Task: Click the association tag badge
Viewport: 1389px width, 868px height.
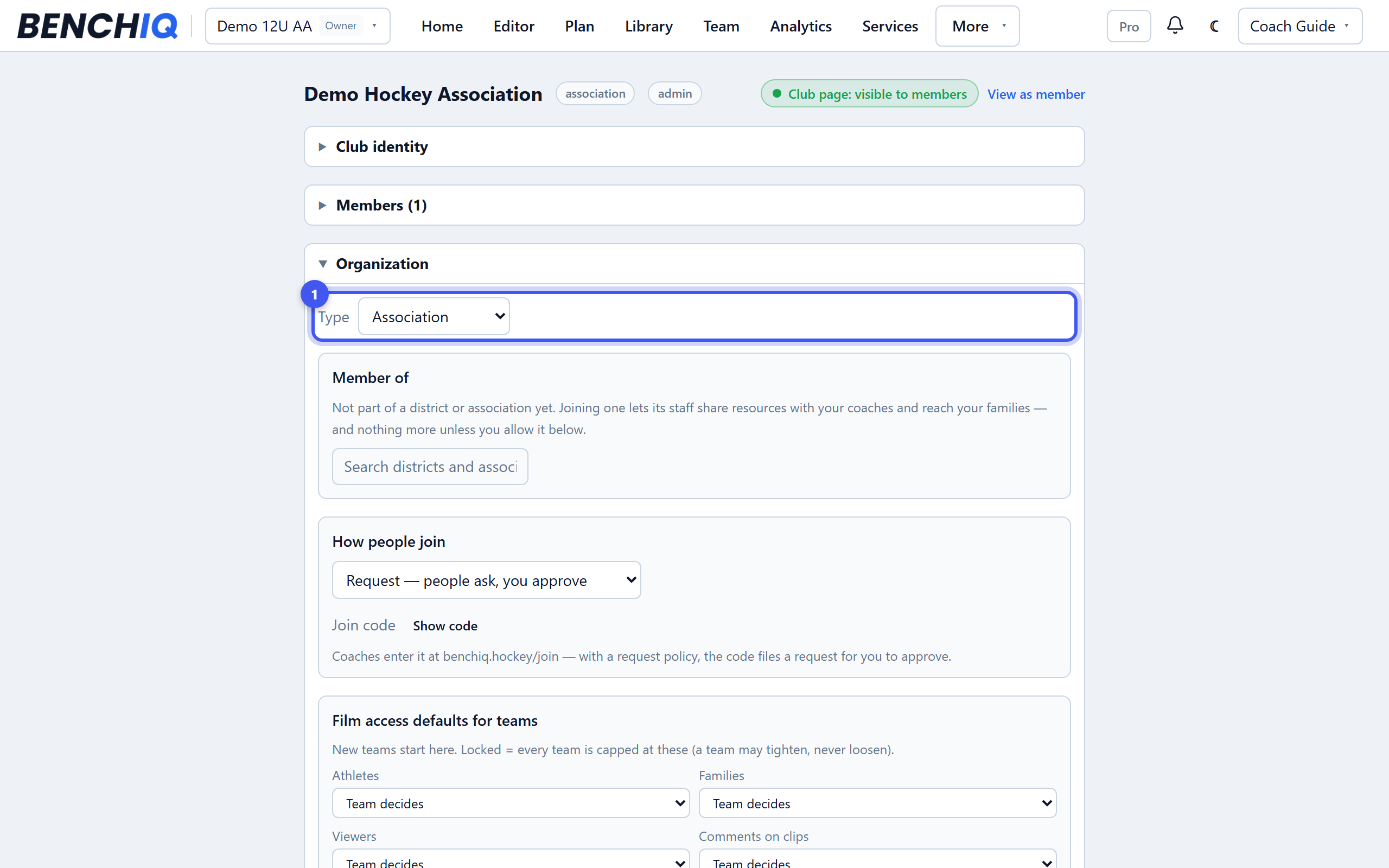Action: (595, 93)
